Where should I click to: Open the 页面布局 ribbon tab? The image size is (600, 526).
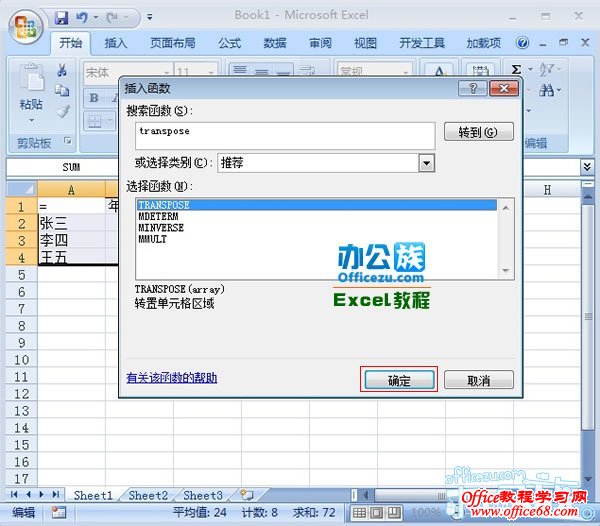pos(173,43)
